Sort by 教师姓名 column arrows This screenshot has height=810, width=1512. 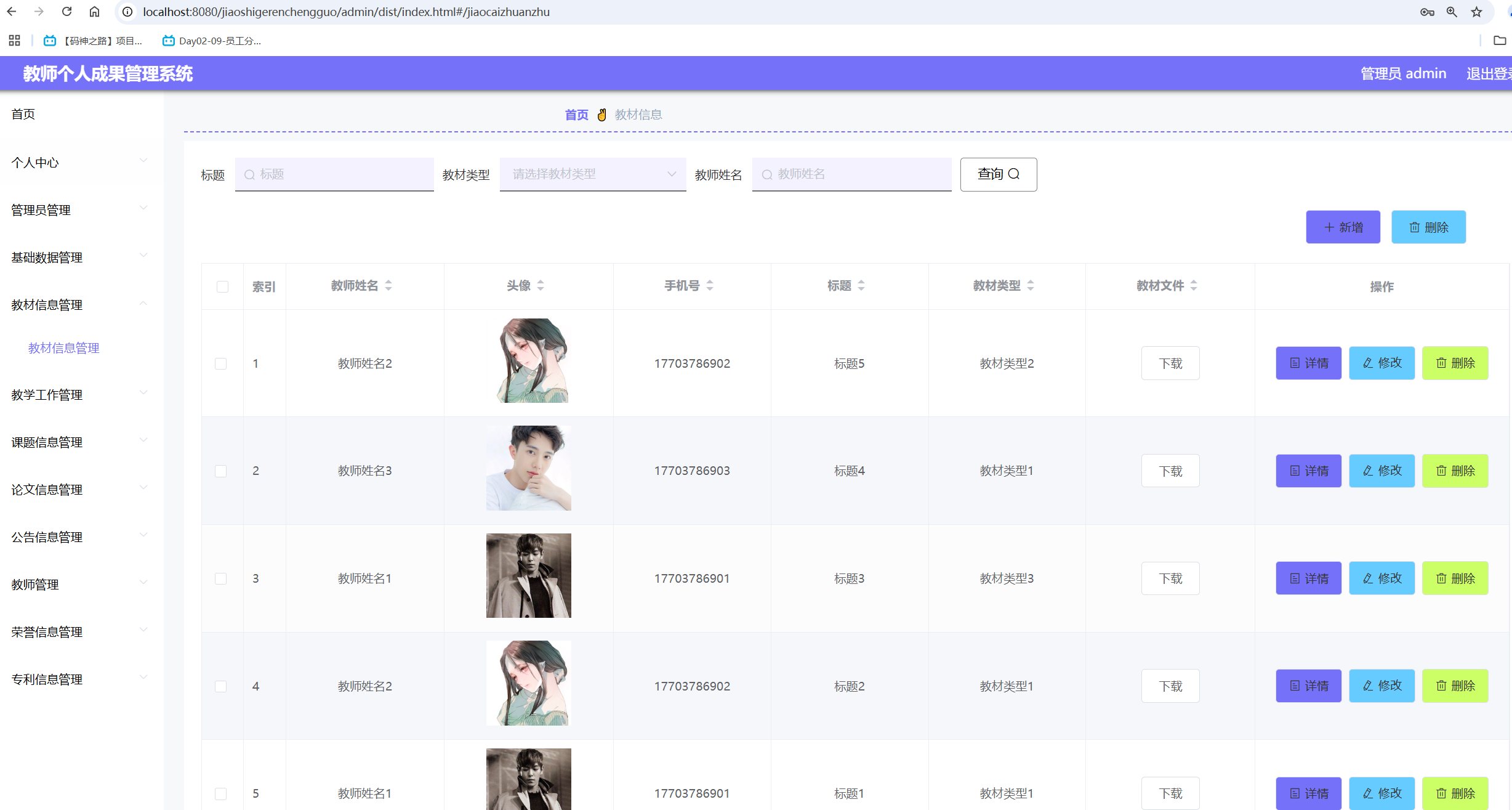pyautogui.click(x=388, y=285)
